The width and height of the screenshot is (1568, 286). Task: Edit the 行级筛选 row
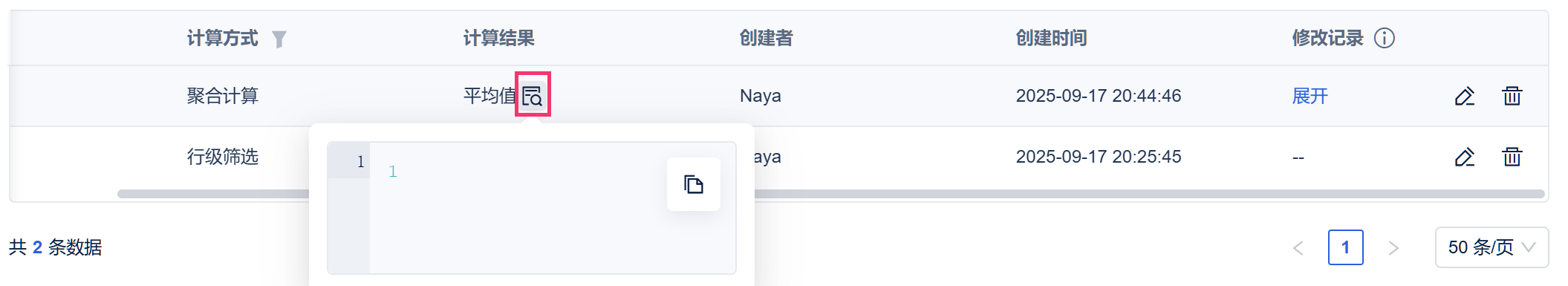1465,157
